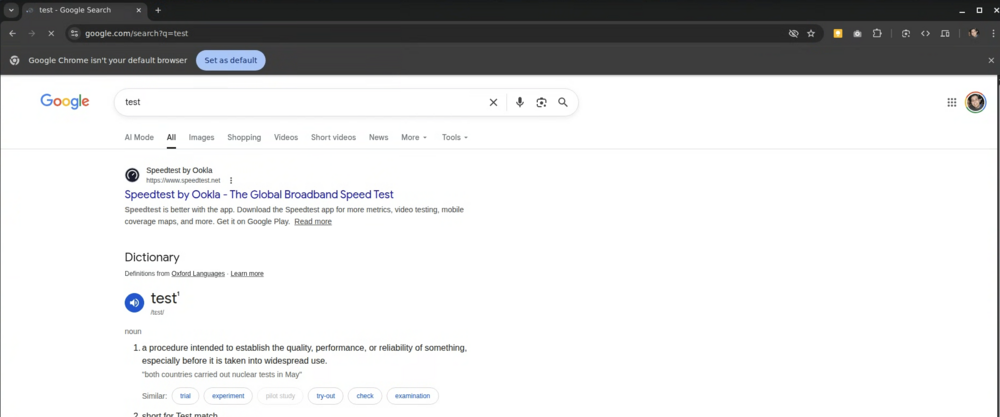Click the Dictionary heading
The height and width of the screenshot is (417, 1000).
click(x=152, y=258)
